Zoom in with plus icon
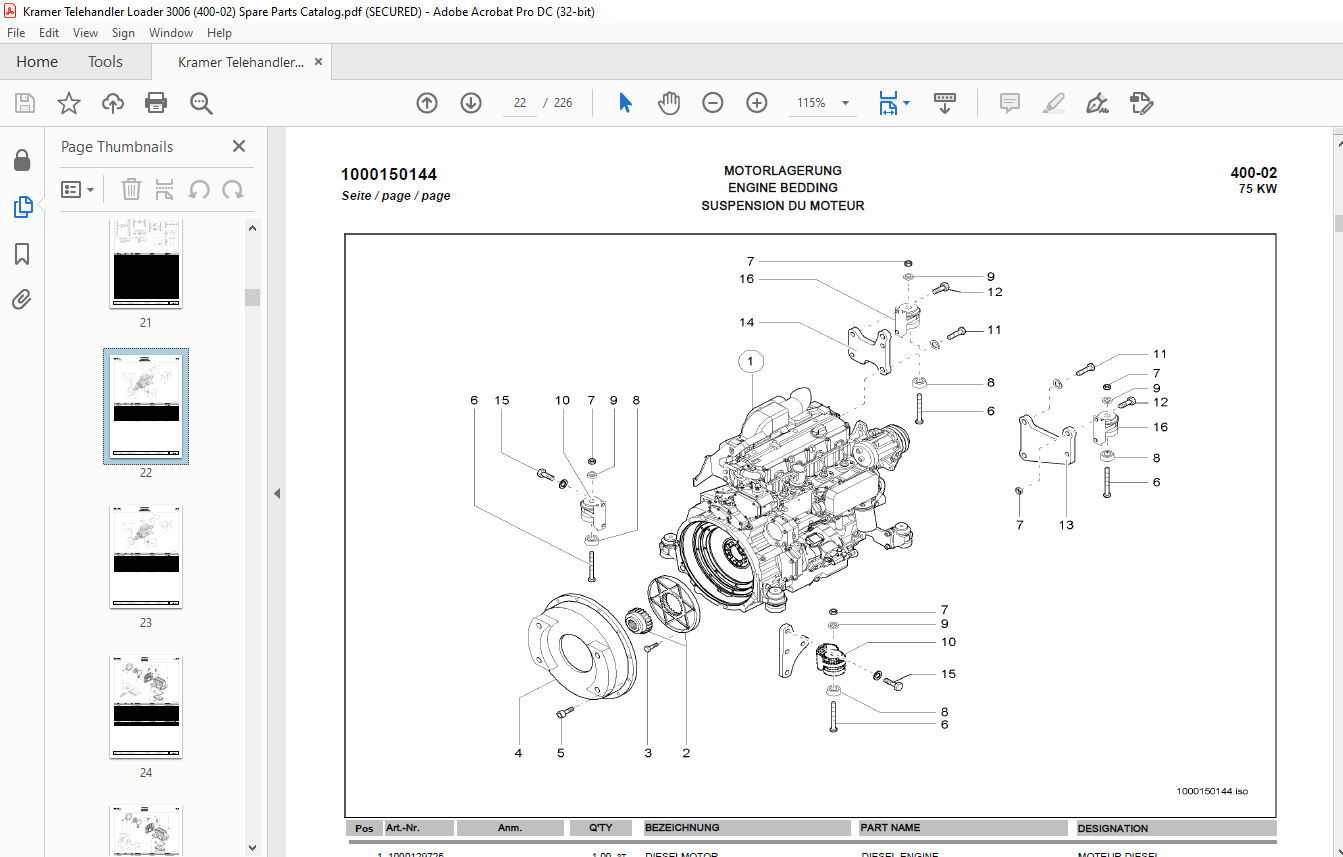1343x857 pixels. pos(757,103)
